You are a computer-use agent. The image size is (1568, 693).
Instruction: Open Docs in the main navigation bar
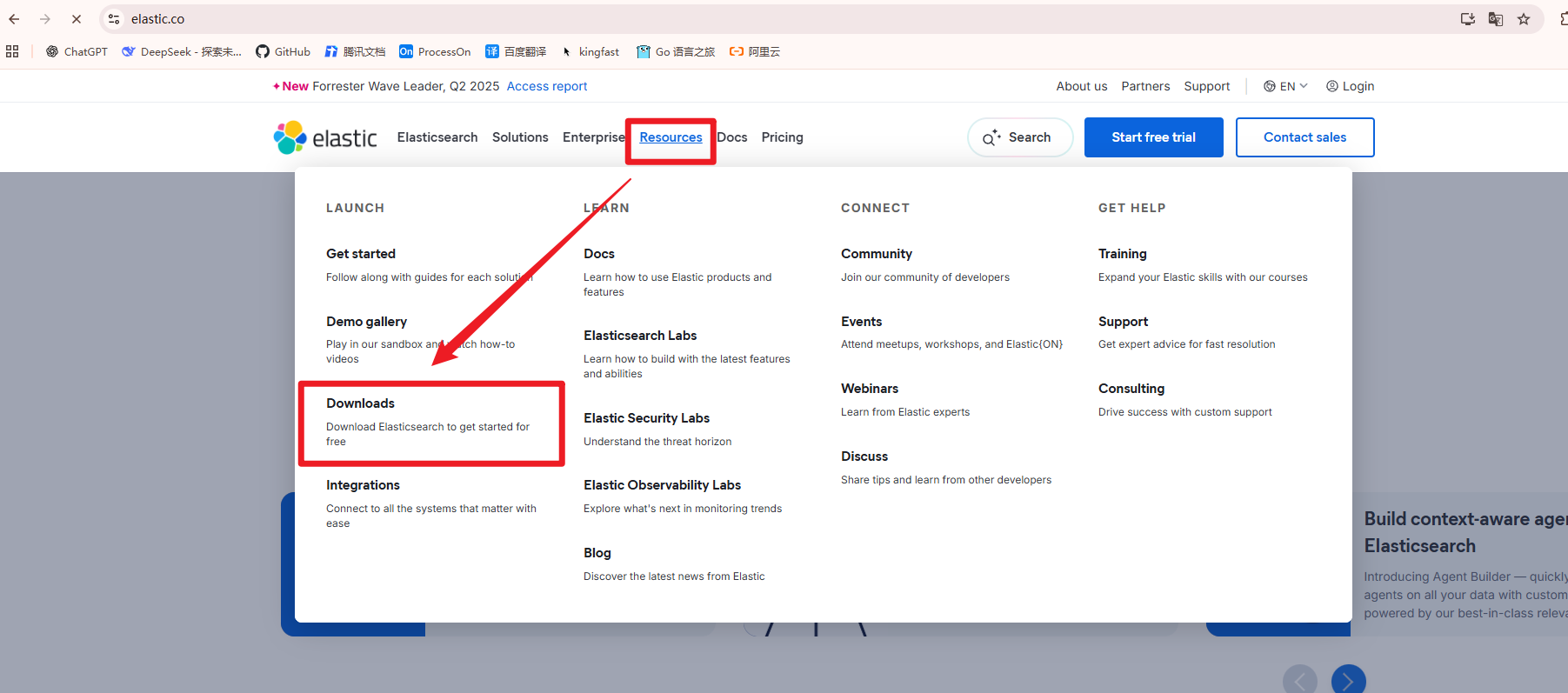[x=732, y=137]
